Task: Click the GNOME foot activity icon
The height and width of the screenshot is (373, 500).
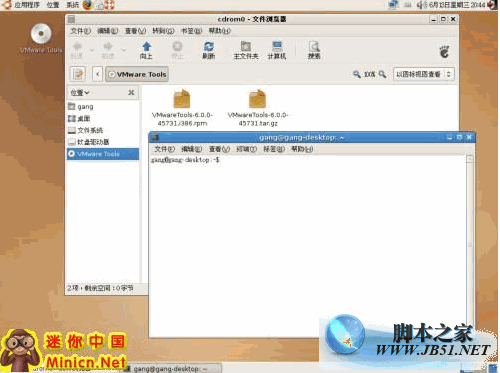Action: point(444,52)
